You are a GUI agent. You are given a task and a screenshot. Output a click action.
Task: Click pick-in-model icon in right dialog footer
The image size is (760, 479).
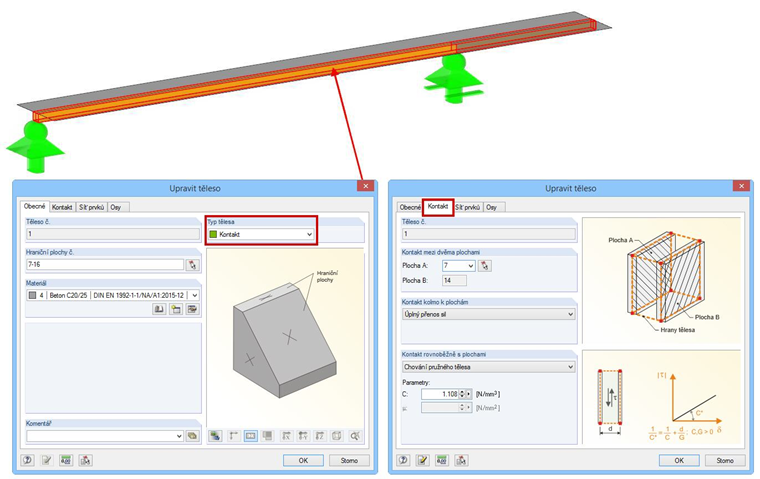pos(461,460)
